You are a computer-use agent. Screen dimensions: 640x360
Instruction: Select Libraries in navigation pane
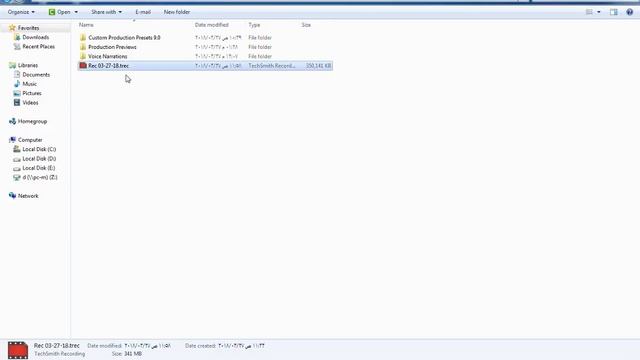point(28,65)
